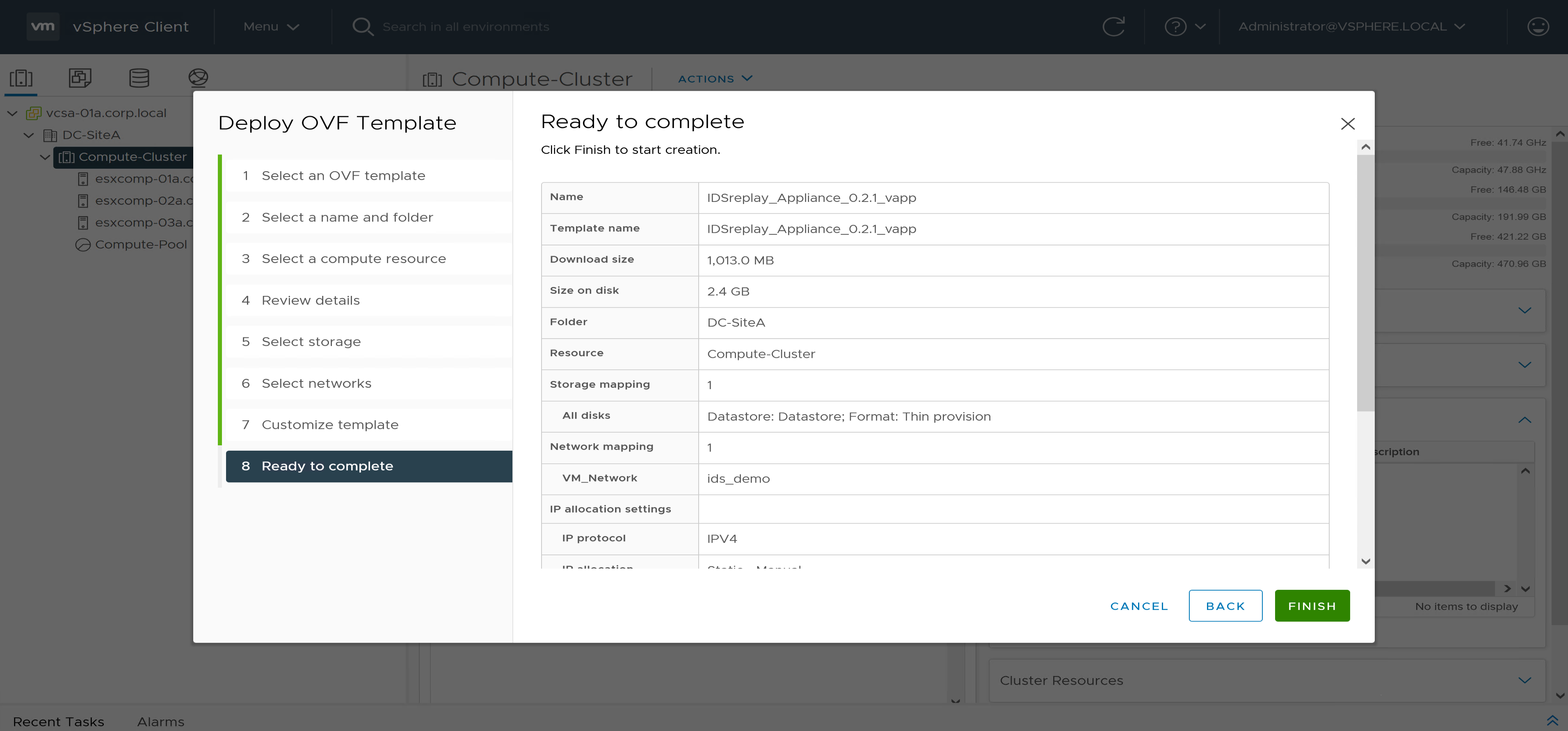Select host esxcomp-02a in tree
The height and width of the screenshot is (731, 1568).
tap(144, 201)
